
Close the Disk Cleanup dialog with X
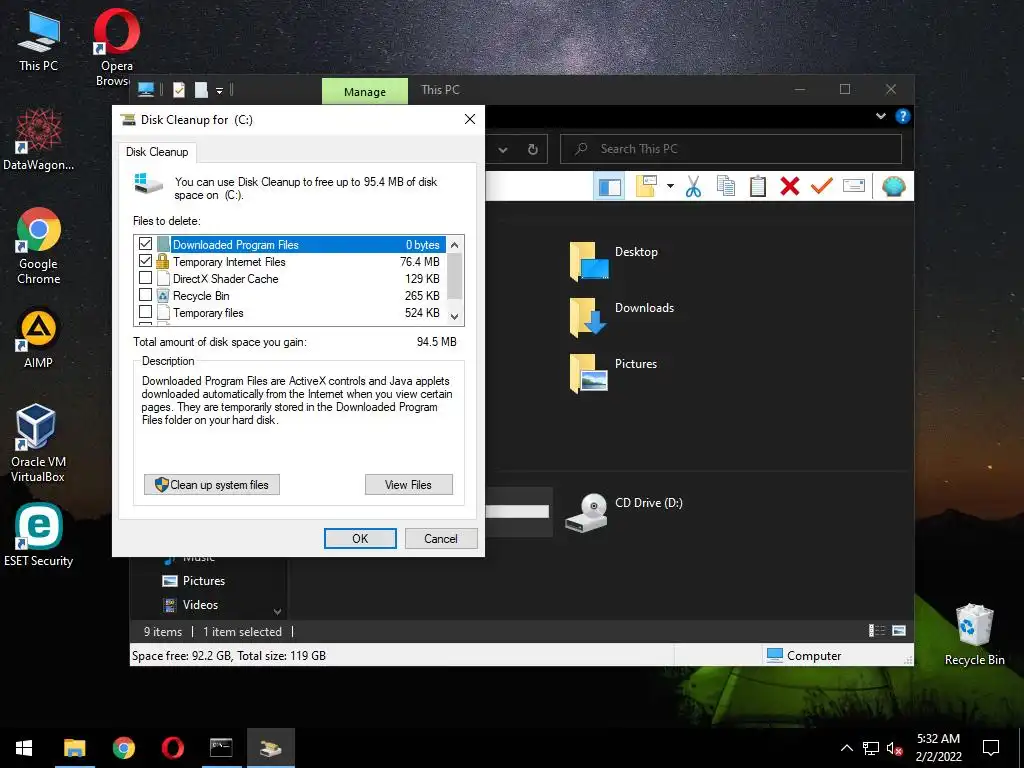[x=470, y=119]
